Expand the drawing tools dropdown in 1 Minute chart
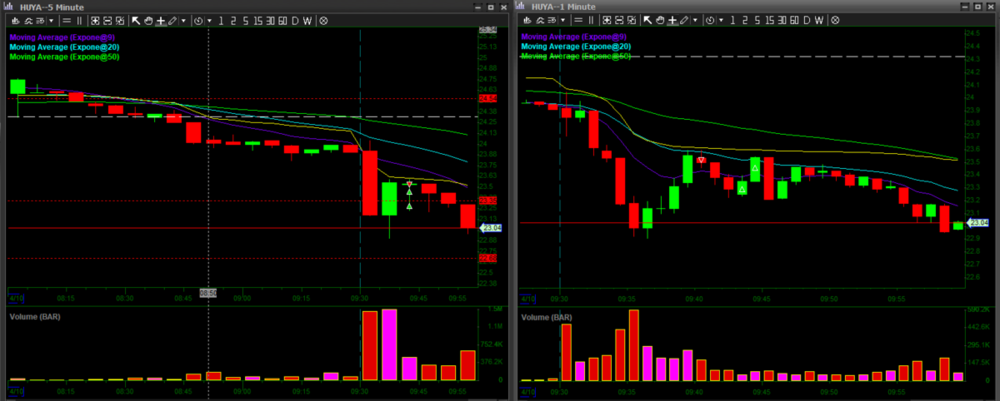Image resolution: width=1000 pixels, height=401 pixels. point(696,21)
